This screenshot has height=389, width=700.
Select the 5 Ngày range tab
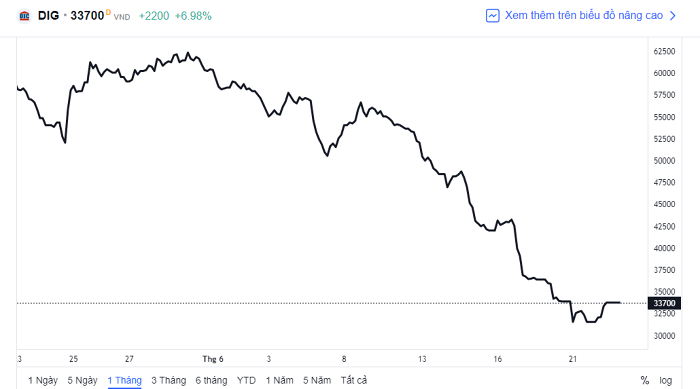83,380
